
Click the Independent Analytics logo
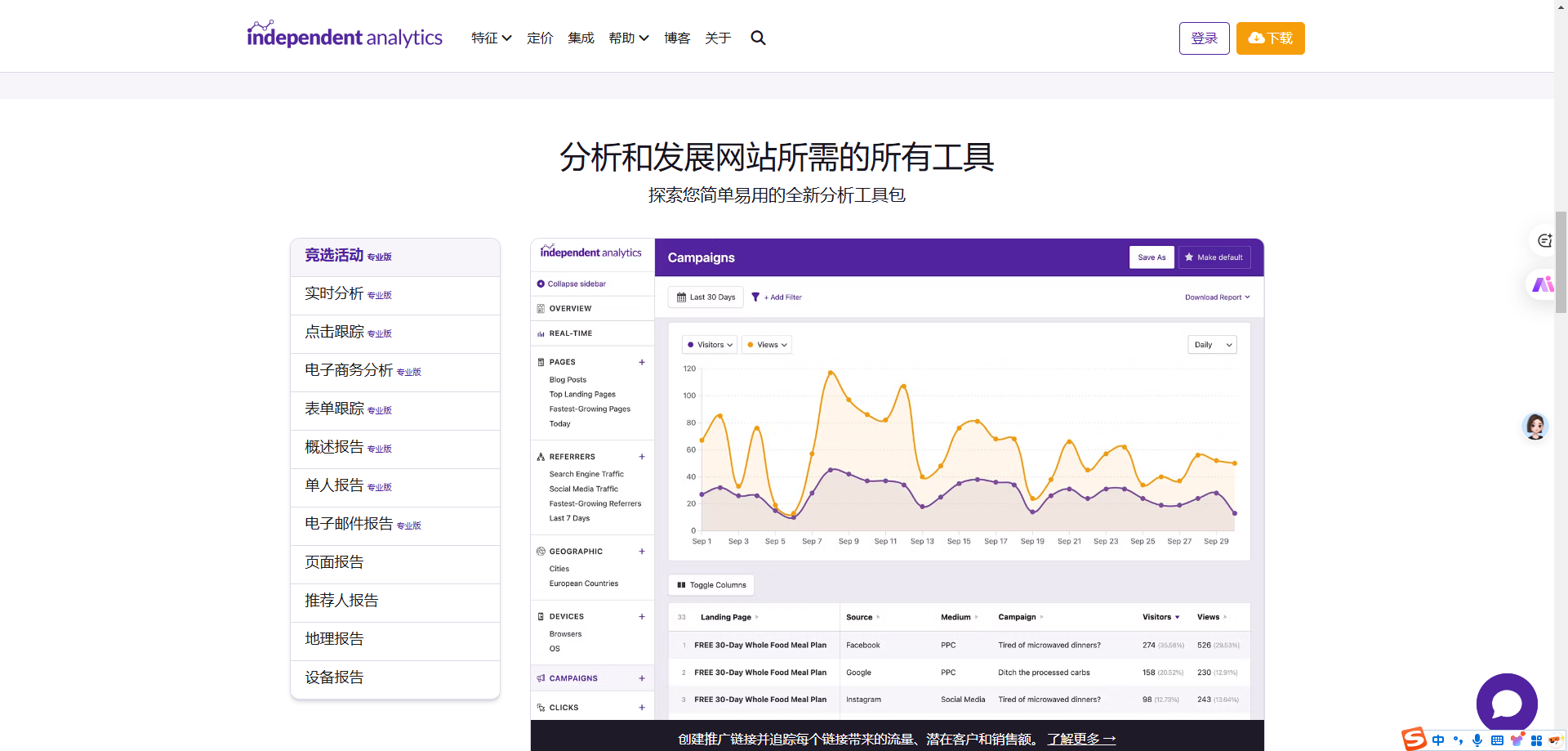point(345,36)
